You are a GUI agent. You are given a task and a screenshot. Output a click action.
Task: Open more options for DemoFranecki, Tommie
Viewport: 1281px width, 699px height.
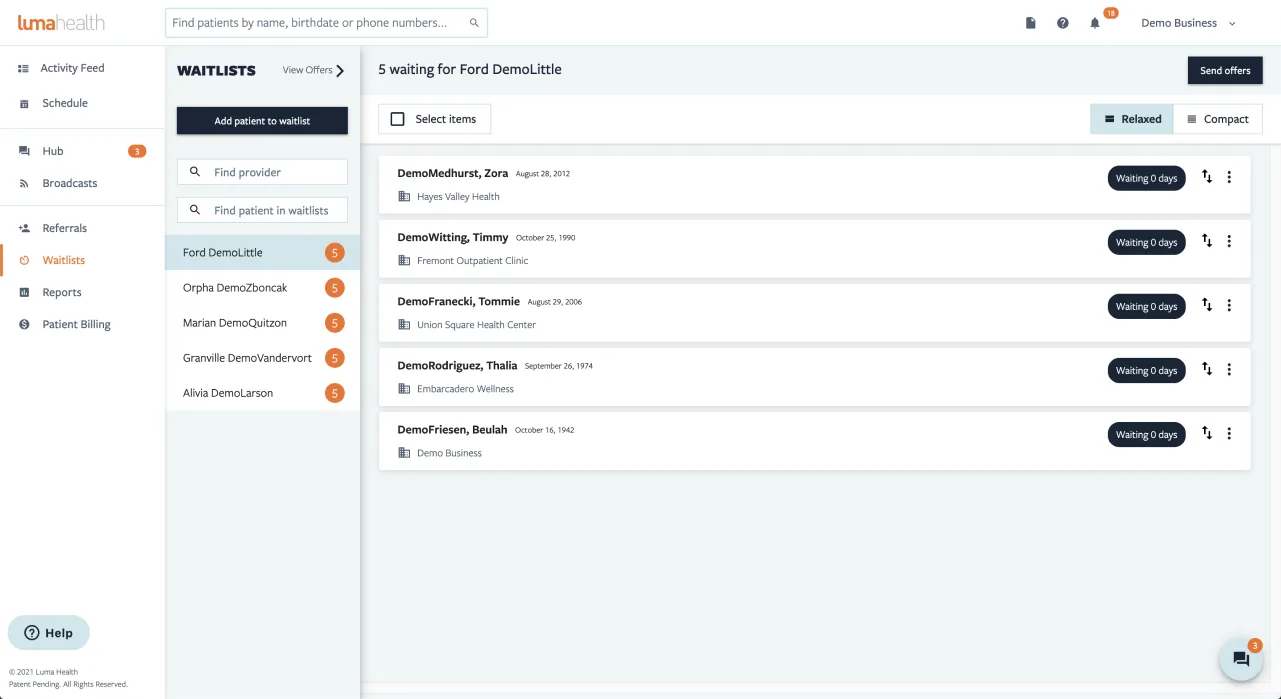click(x=1229, y=305)
